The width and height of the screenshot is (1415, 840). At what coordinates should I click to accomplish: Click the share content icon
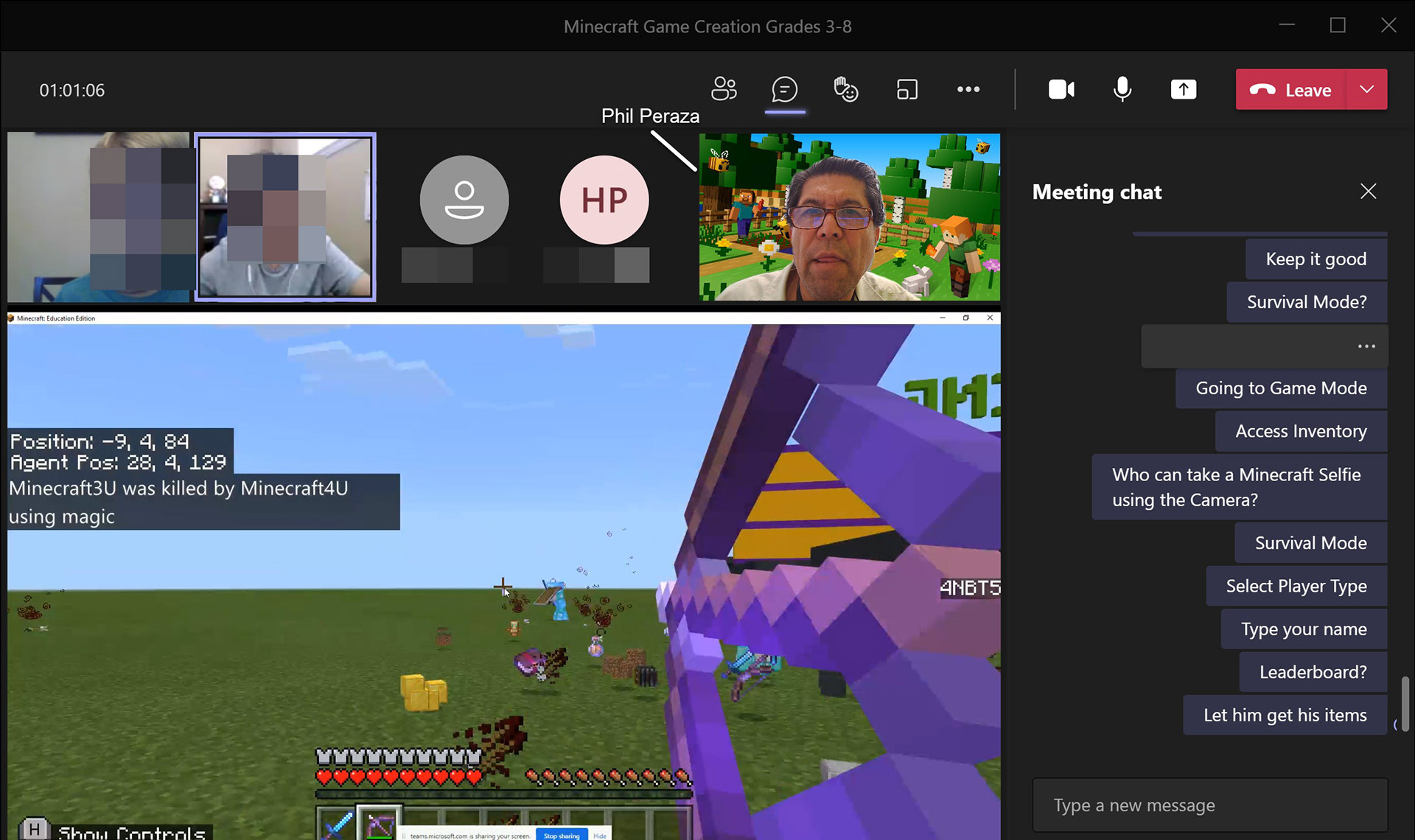[1183, 89]
